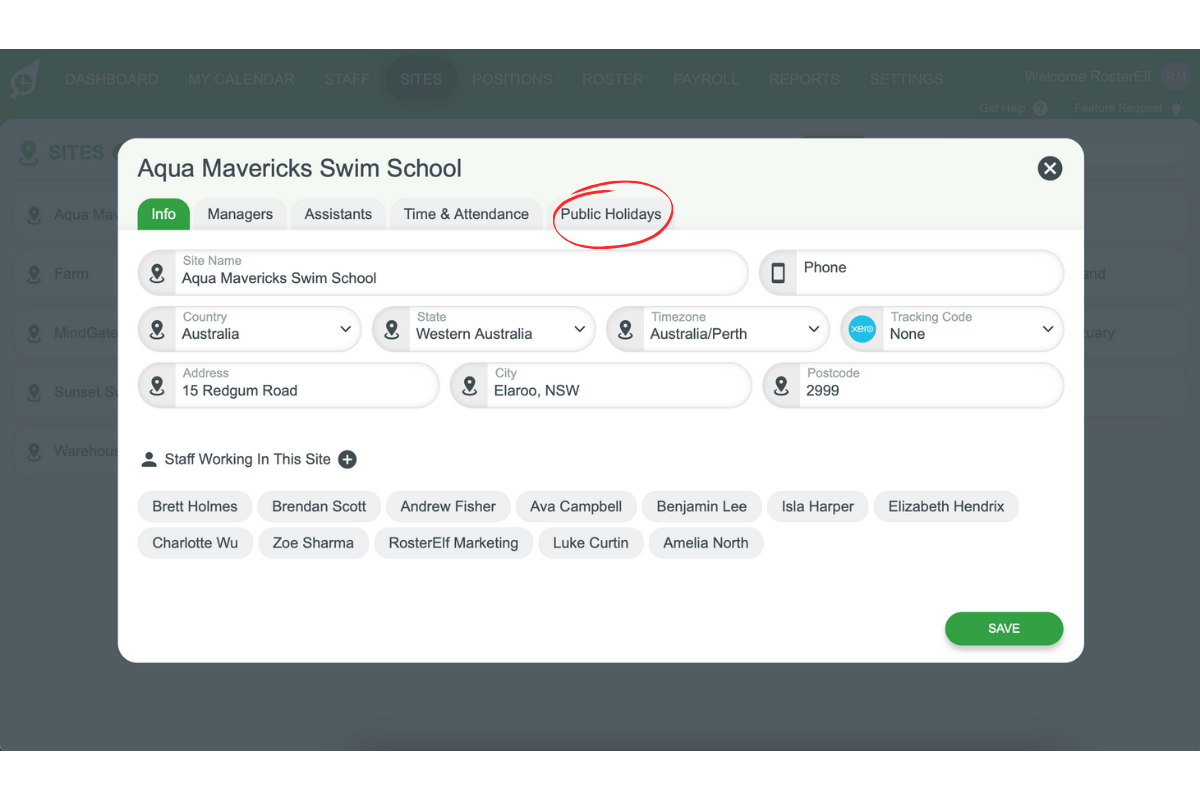Click the RosterElf logo in the navigation bar
This screenshot has width=1200, height=800.
pos(24,79)
